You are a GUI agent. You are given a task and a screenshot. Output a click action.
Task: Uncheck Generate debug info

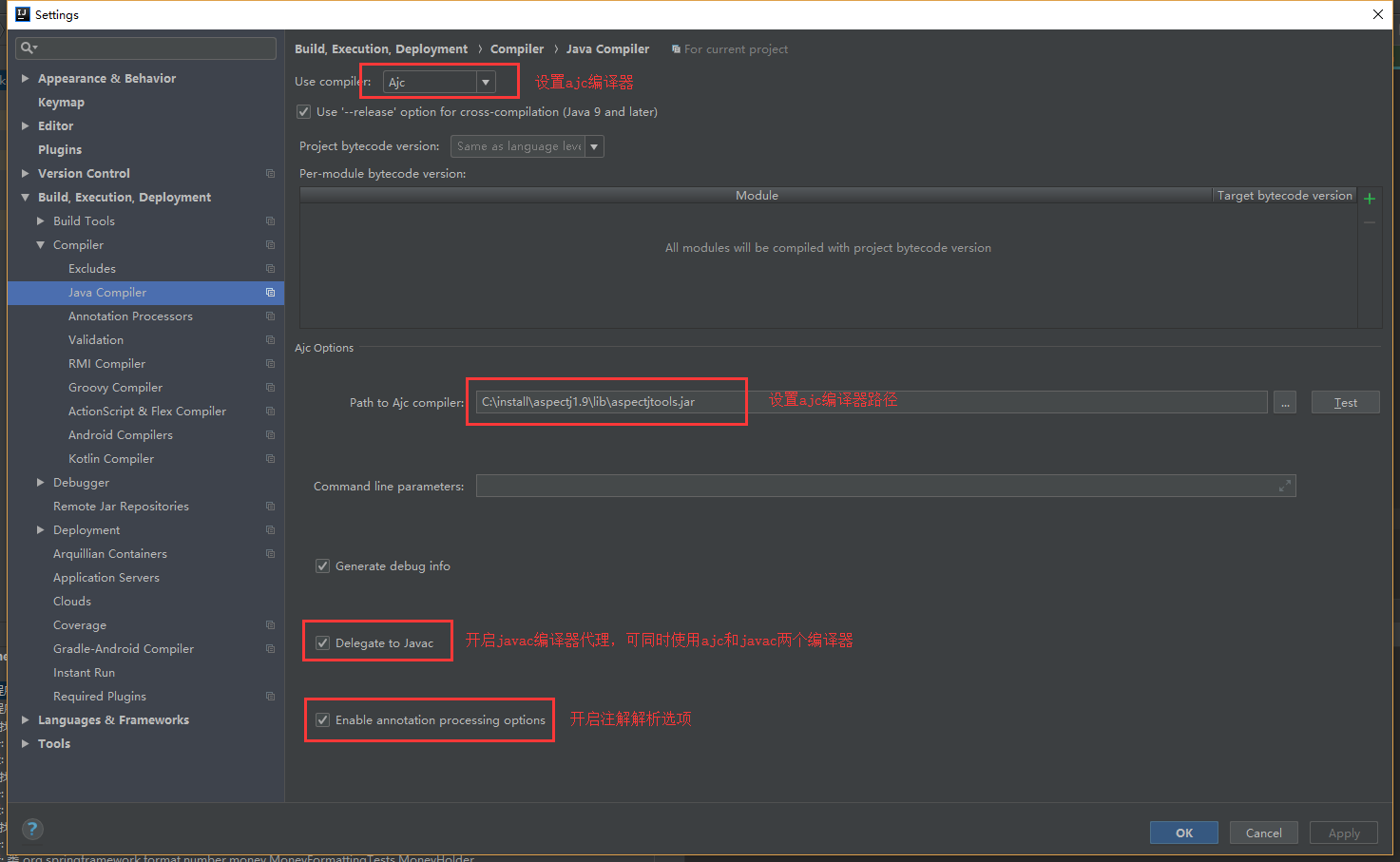click(x=323, y=566)
